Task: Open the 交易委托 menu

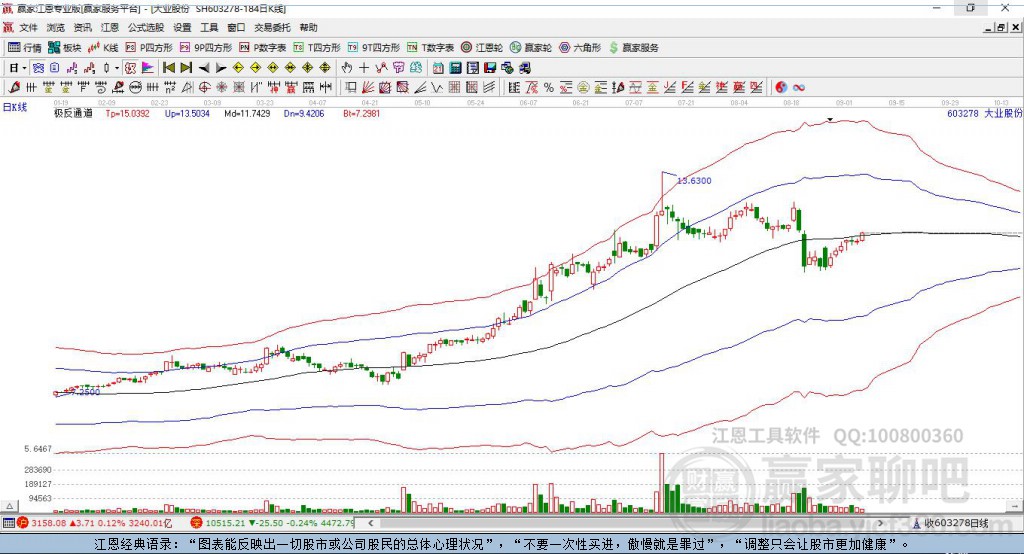Action: (272, 27)
